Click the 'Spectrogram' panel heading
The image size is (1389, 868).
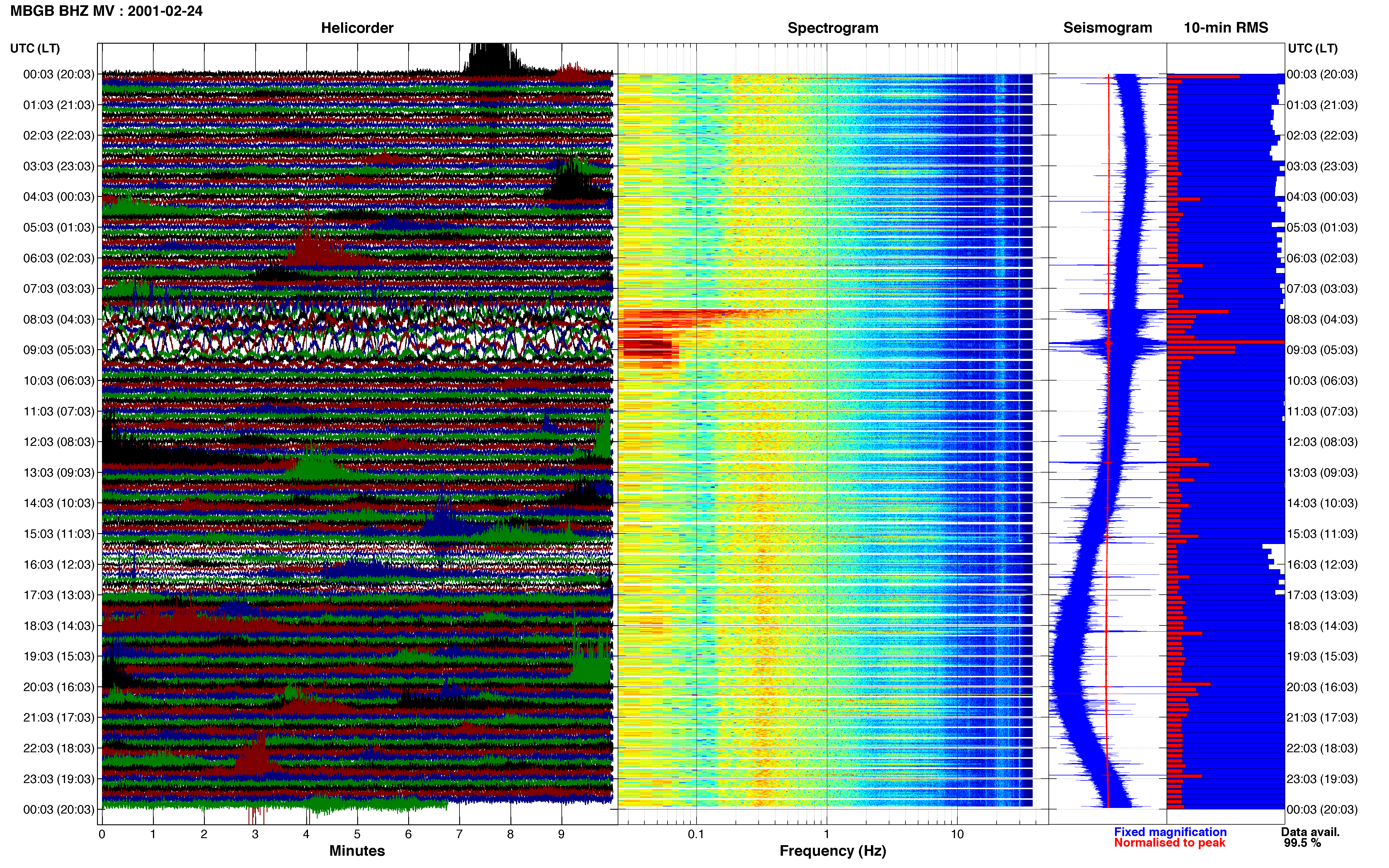click(x=833, y=28)
